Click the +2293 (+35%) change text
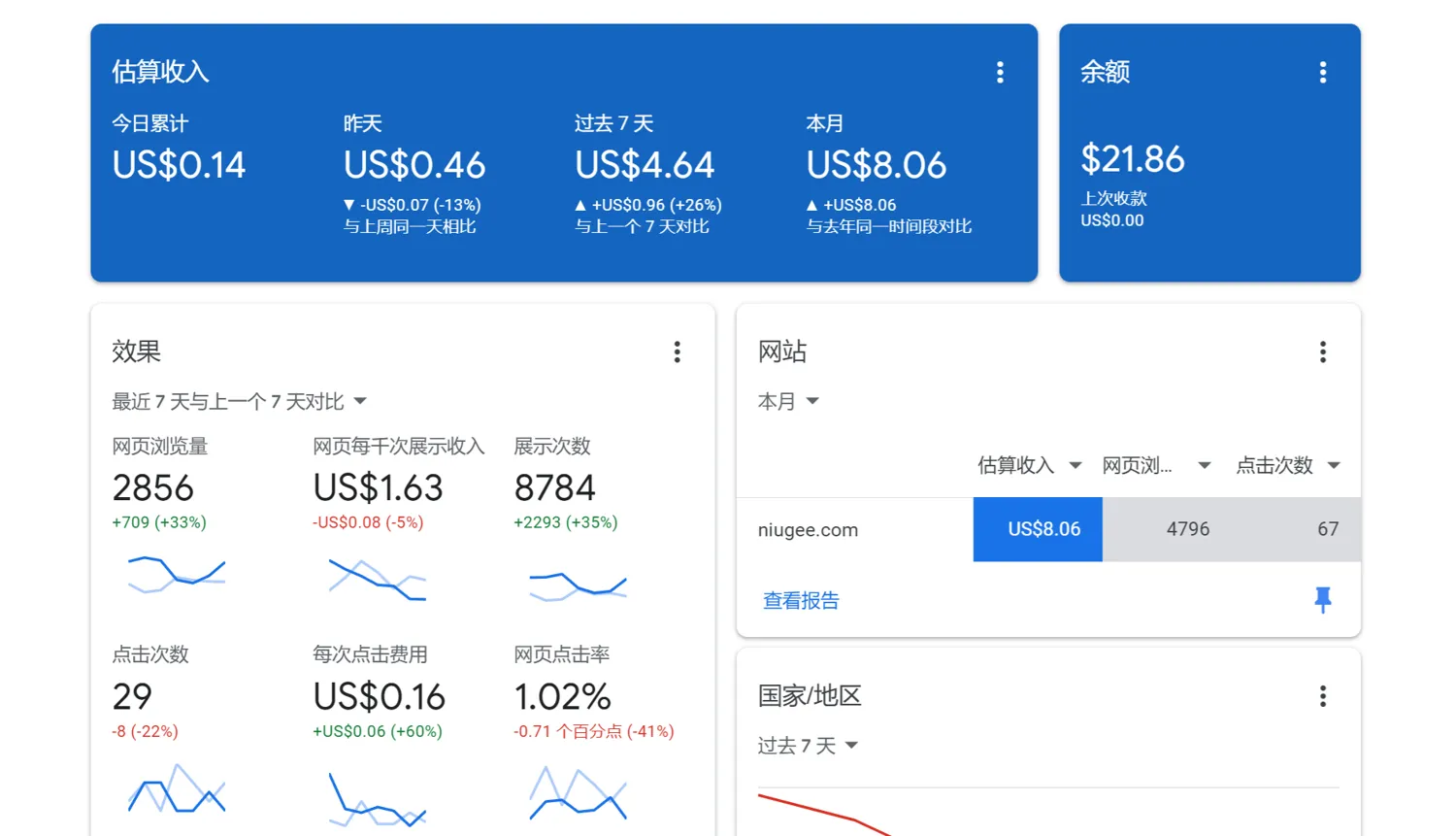The width and height of the screenshot is (1456, 836). click(566, 522)
